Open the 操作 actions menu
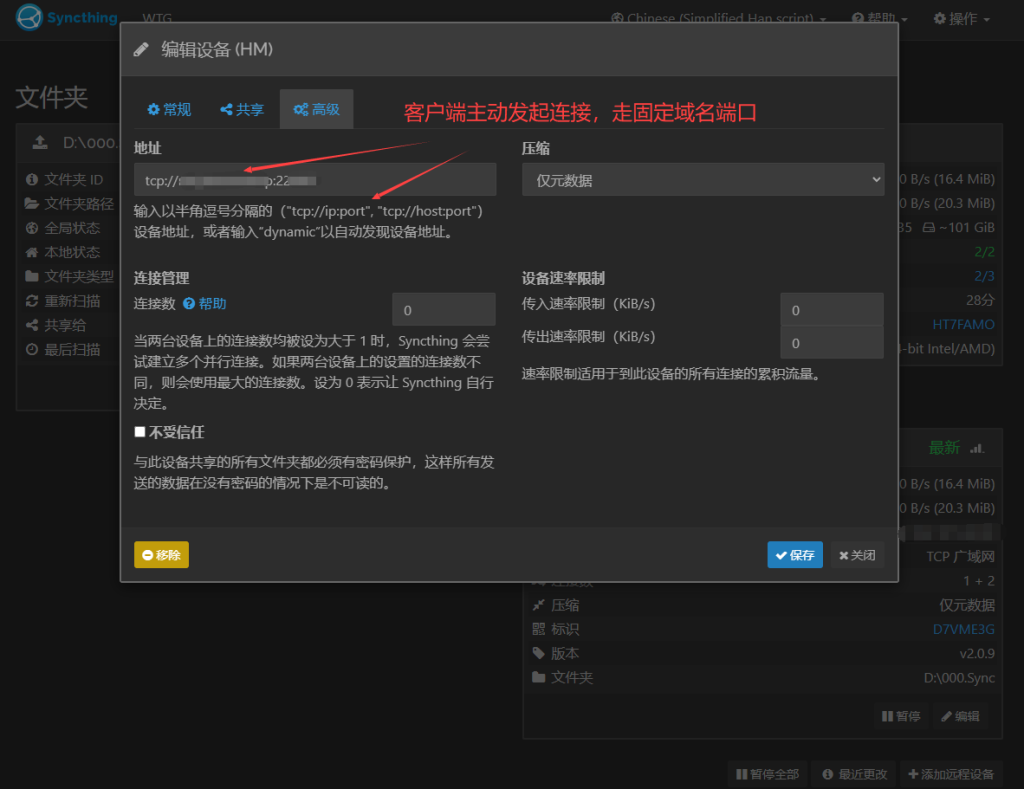Image resolution: width=1024 pixels, height=789 pixels. pos(961,19)
